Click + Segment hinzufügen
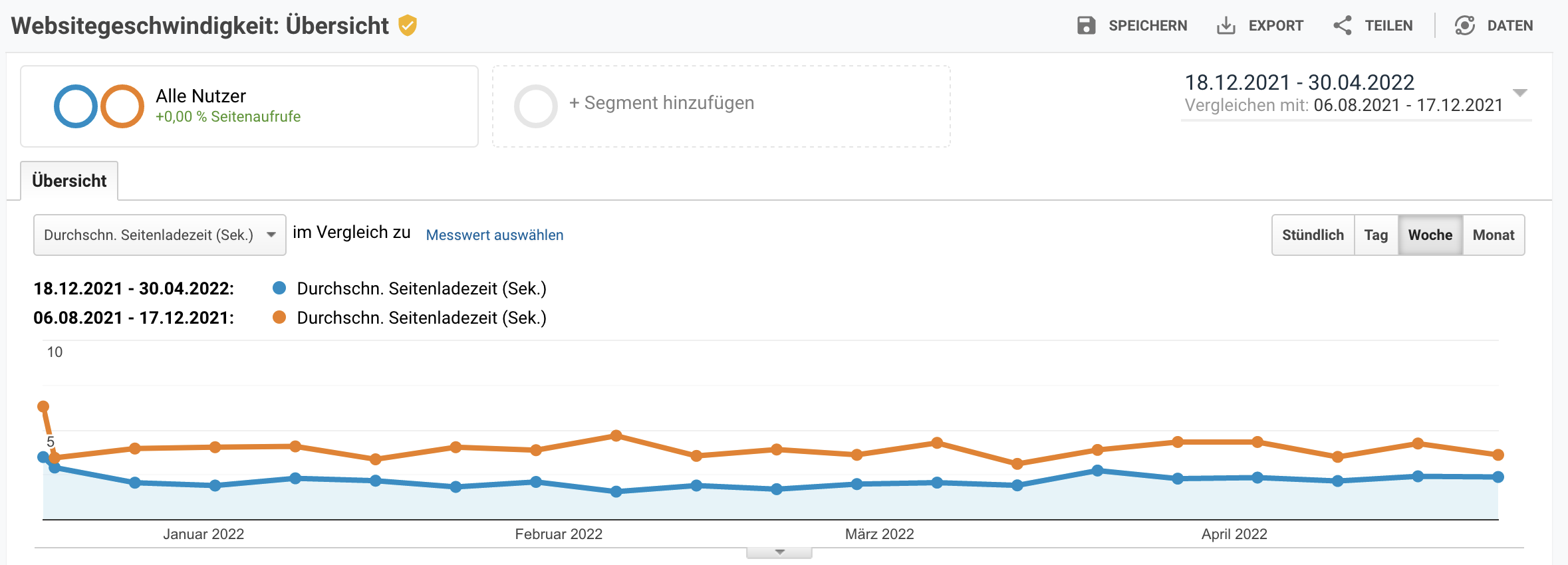The image size is (1568, 565). pyautogui.click(x=662, y=103)
